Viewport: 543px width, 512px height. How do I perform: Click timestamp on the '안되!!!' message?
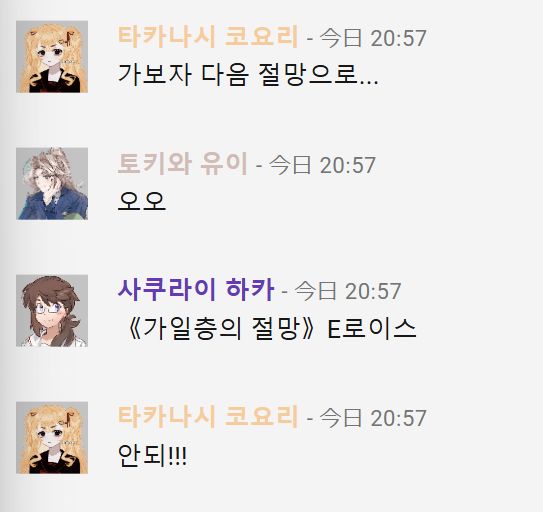click(x=373, y=418)
